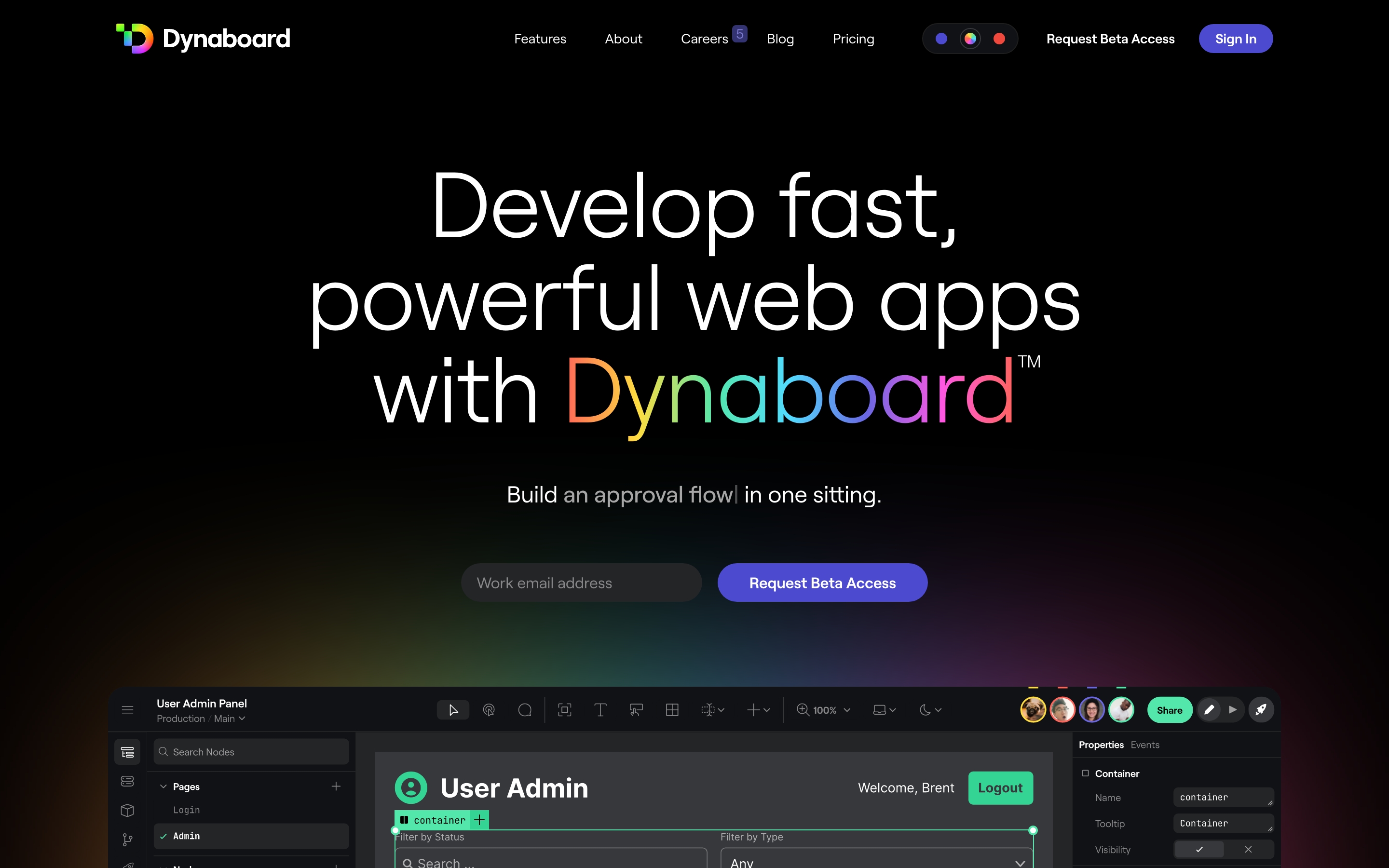Switch to pencil edit mode
Viewport: 1389px width, 868px height.
coord(1209,710)
